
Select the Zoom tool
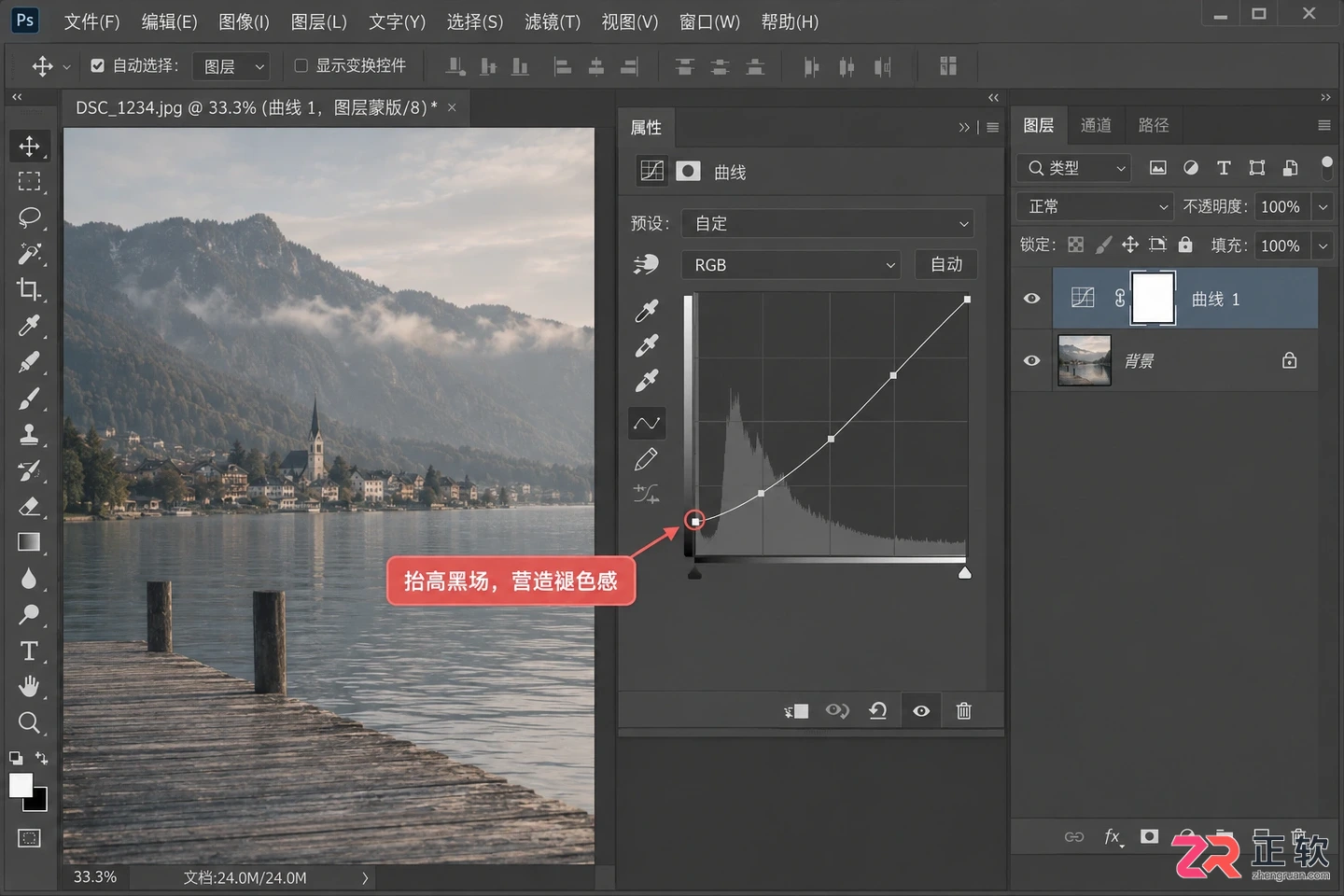coord(29,722)
